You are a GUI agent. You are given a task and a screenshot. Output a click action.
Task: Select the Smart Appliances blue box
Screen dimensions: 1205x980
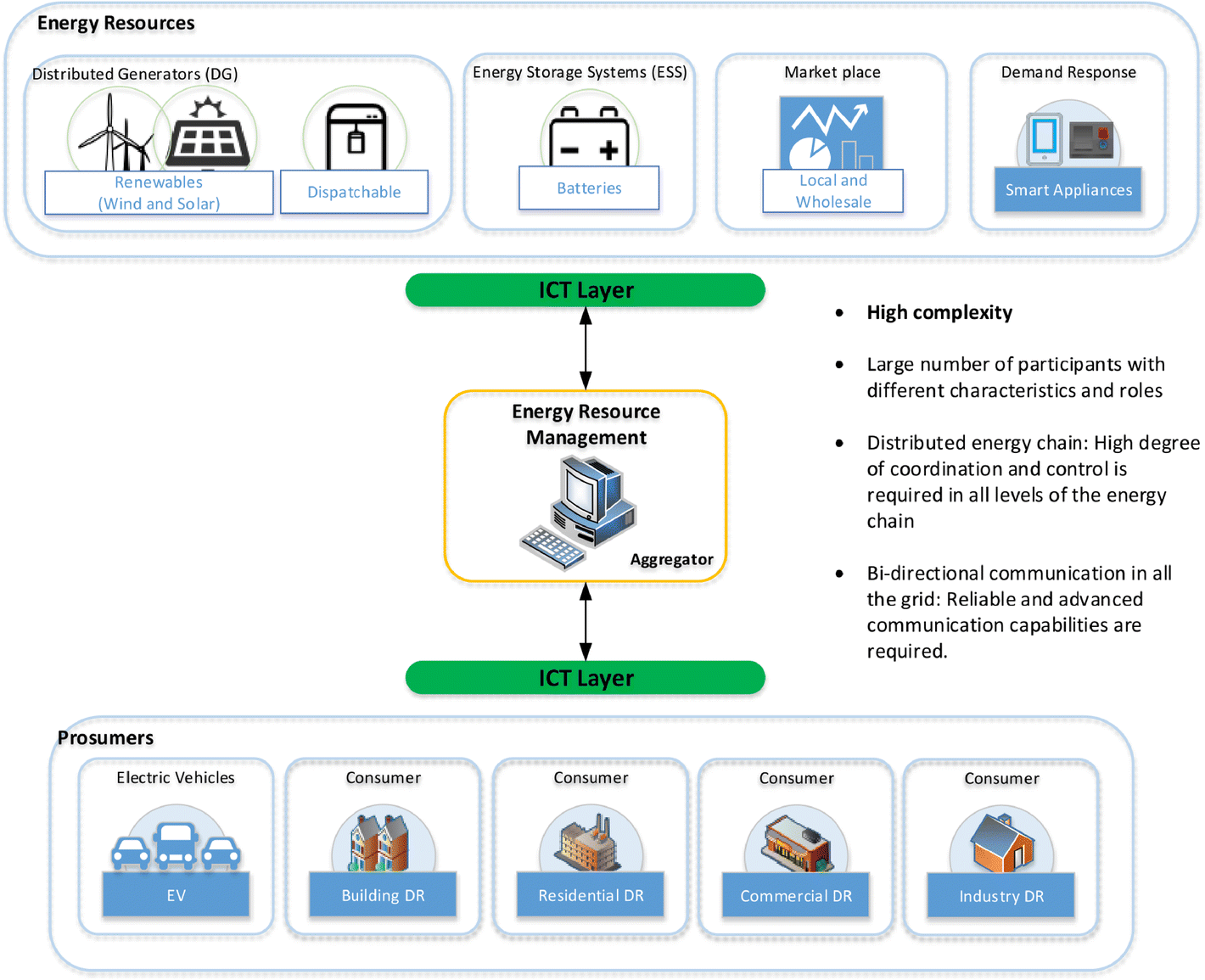pyautogui.click(x=1068, y=189)
